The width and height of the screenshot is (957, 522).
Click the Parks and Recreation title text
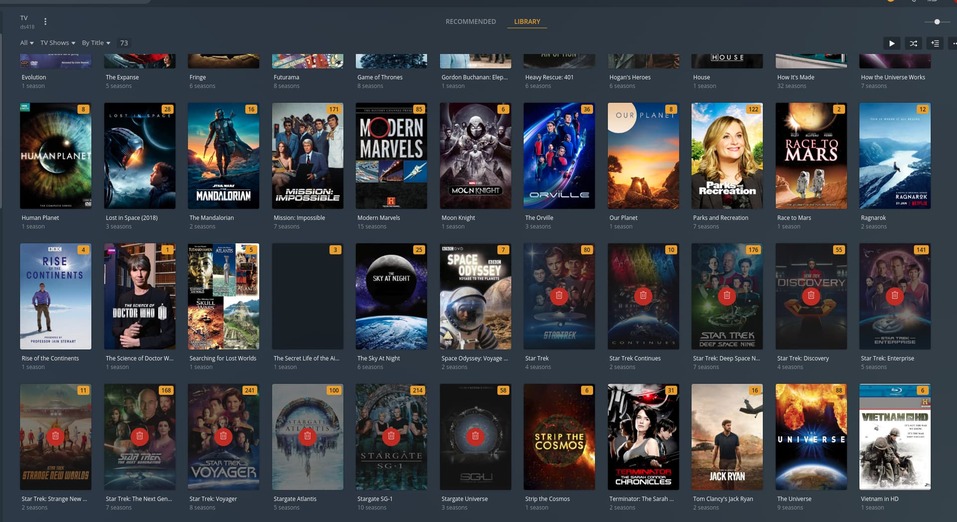tap(720, 218)
